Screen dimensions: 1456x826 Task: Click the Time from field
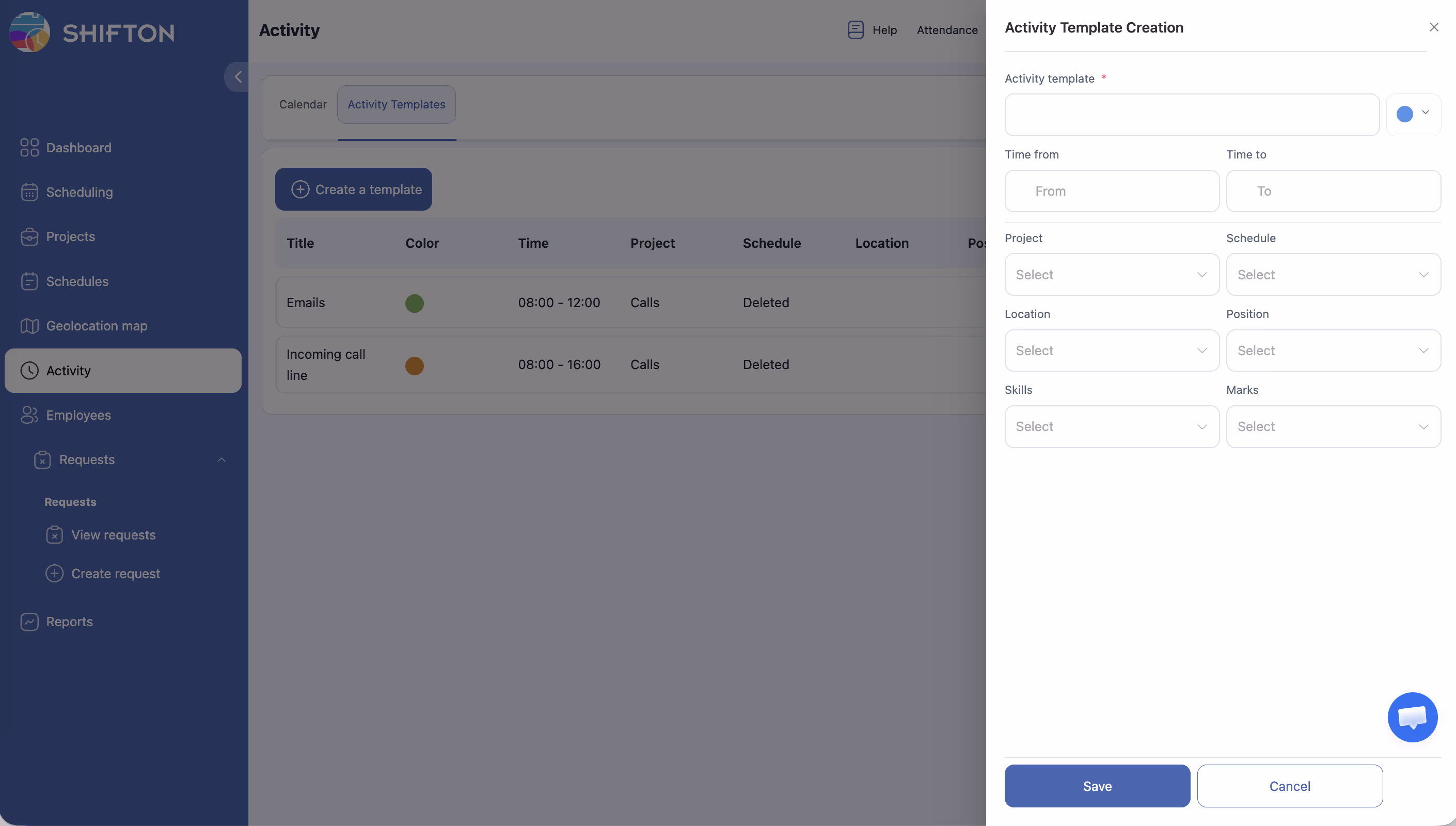[x=1111, y=191]
